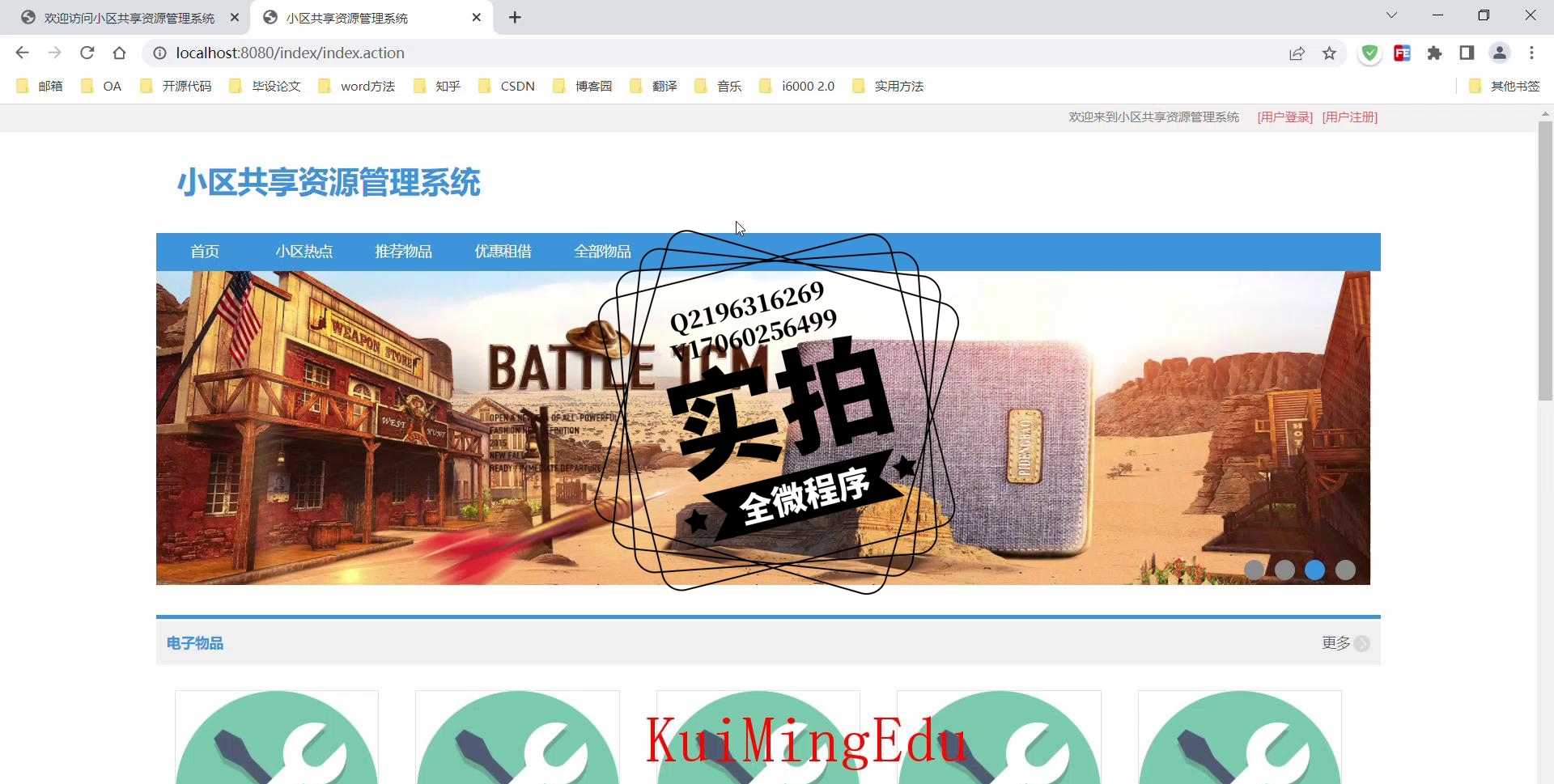This screenshot has height=784, width=1554.
Task: Click the 电子物品 section heading
Action: pos(195,643)
